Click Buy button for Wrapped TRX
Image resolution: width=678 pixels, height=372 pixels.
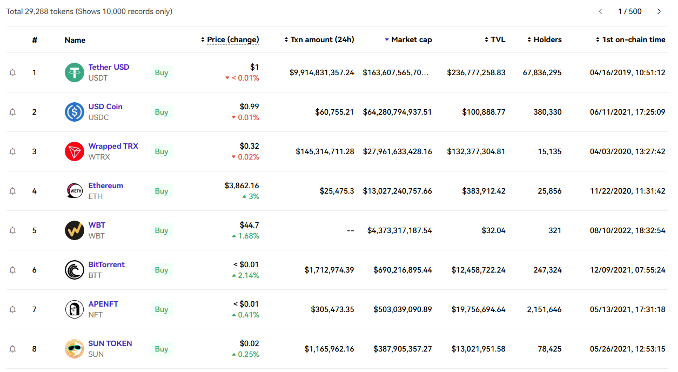pos(161,151)
